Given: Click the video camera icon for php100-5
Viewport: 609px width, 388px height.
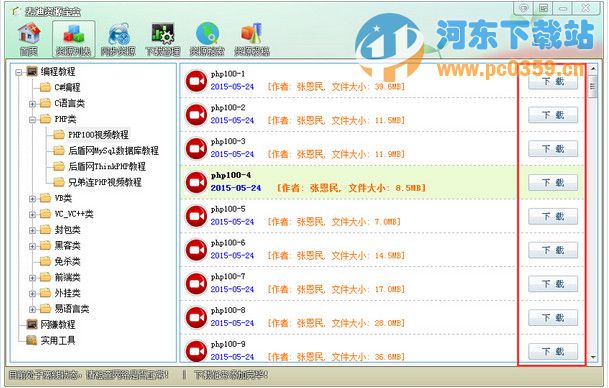Looking at the screenshot, I should click(196, 216).
